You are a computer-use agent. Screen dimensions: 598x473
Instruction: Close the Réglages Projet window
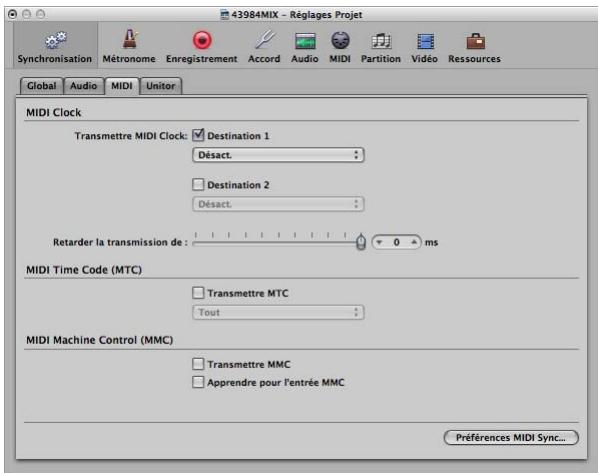click(13, 14)
